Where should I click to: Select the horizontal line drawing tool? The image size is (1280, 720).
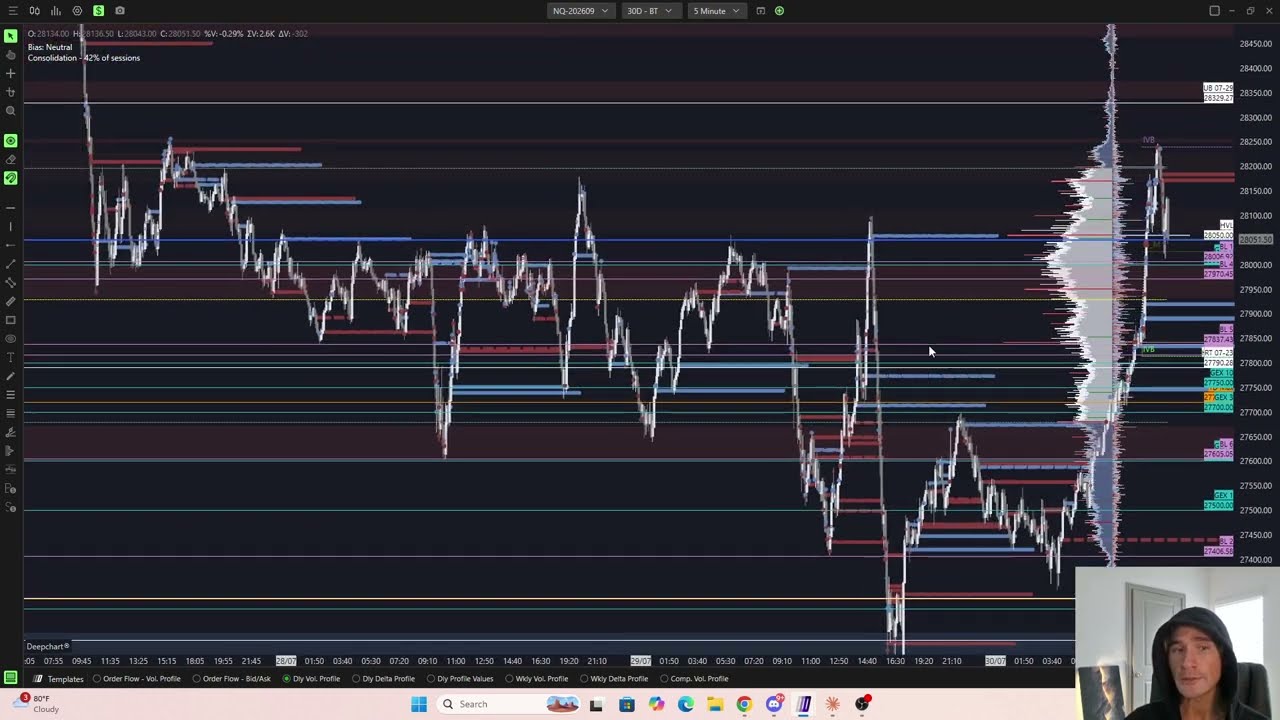coord(11,207)
